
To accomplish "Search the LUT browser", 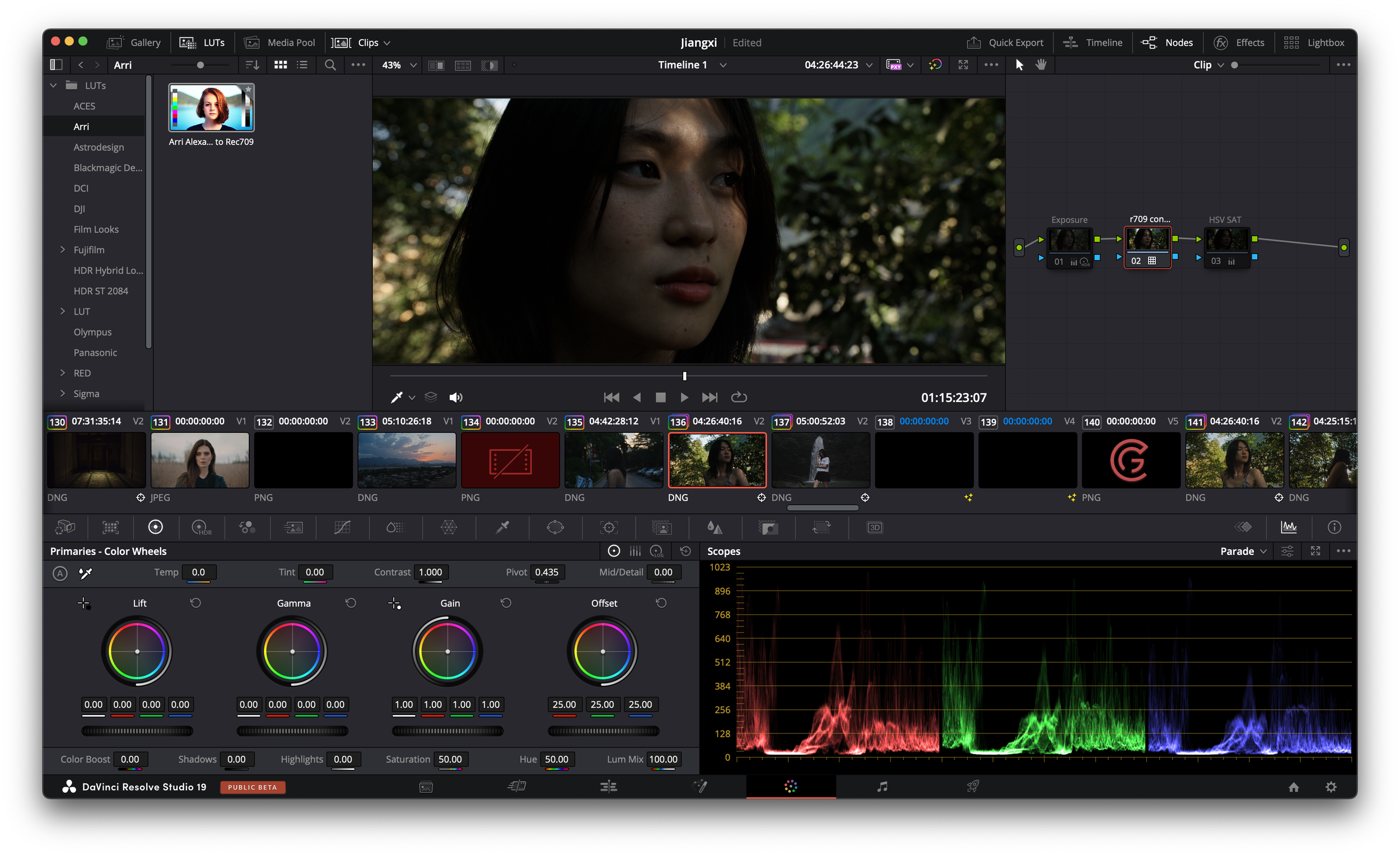I will pos(329,65).
